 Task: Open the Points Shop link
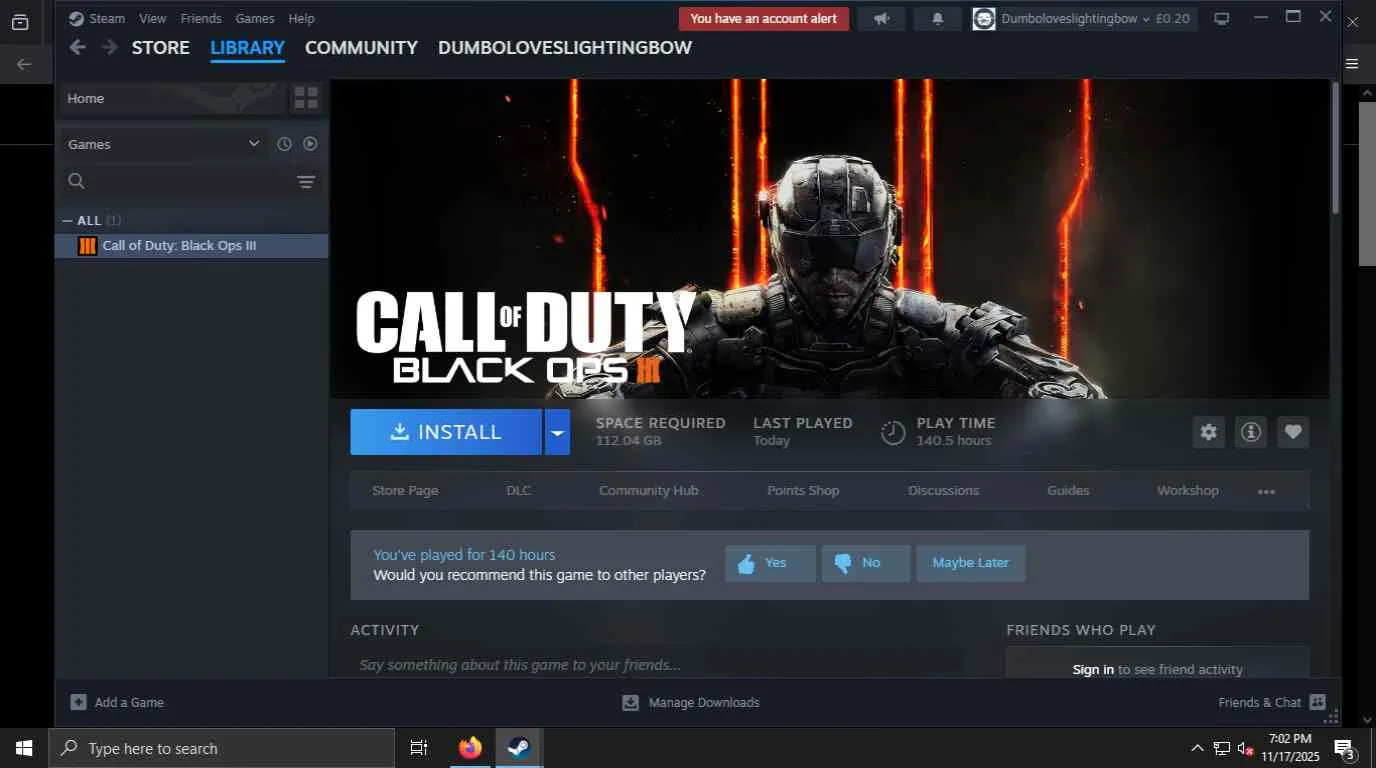click(x=803, y=491)
